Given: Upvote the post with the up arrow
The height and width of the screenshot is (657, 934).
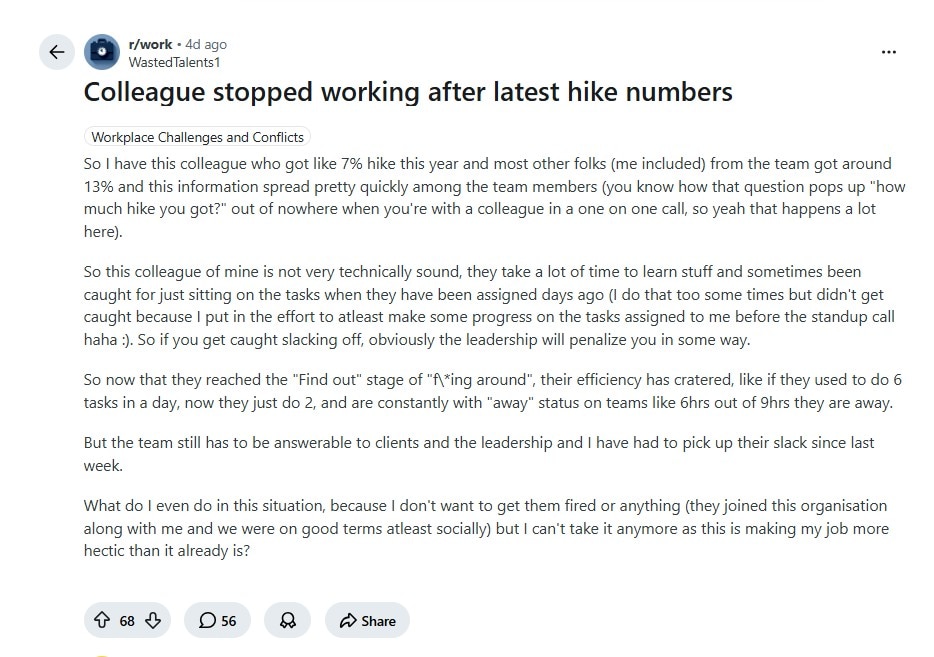Looking at the screenshot, I should tap(102, 620).
